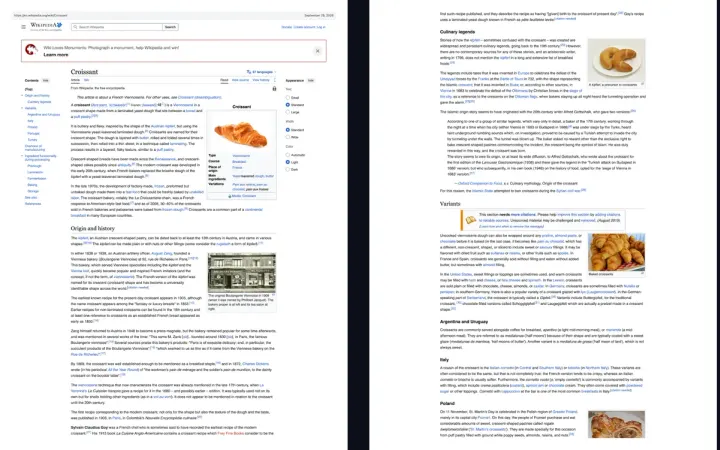Screen dimensions: 720x450
Task: Jump to See also in contents
Action: click(31, 197)
